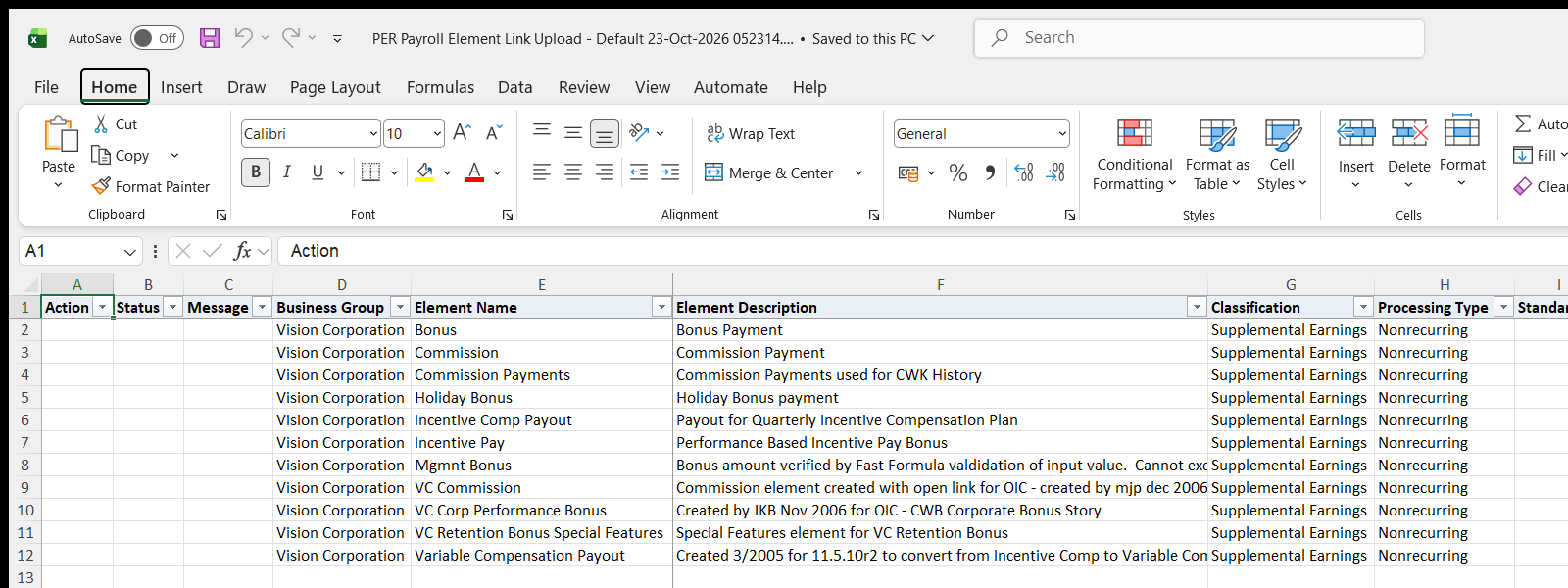Switch to the Data tab
This screenshot has height=588, width=1568.
(x=514, y=87)
